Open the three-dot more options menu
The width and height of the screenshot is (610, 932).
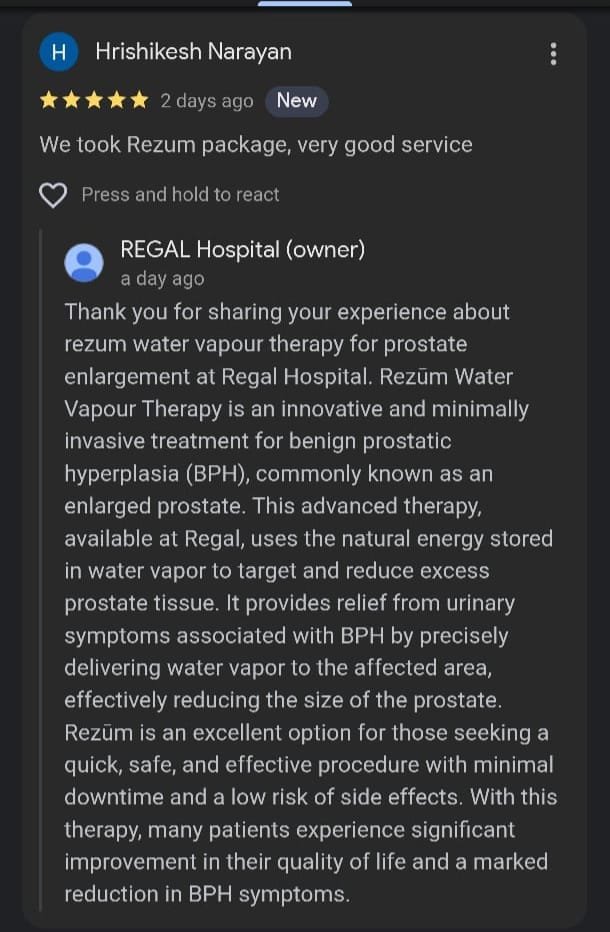point(553,54)
